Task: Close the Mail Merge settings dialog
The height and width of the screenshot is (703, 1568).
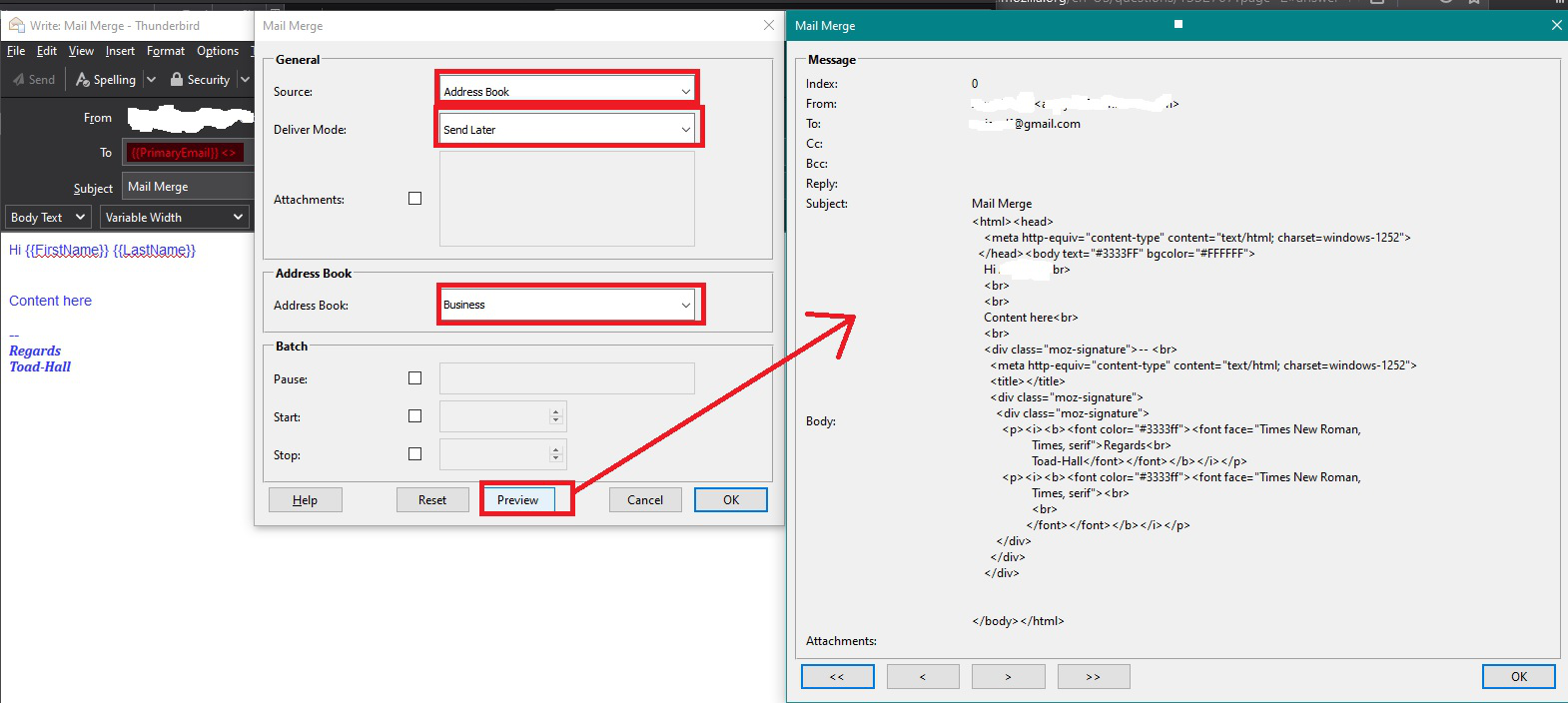Action: click(768, 25)
